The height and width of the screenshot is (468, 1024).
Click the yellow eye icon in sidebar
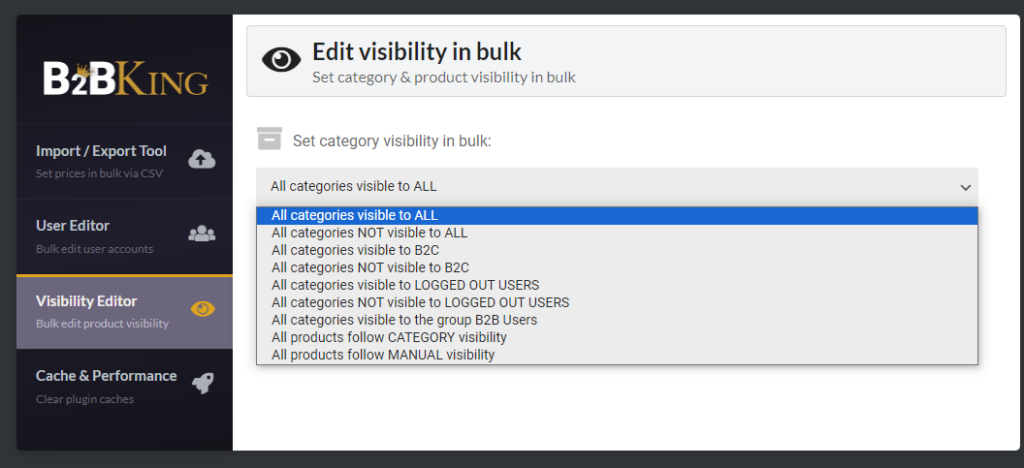[x=202, y=309]
